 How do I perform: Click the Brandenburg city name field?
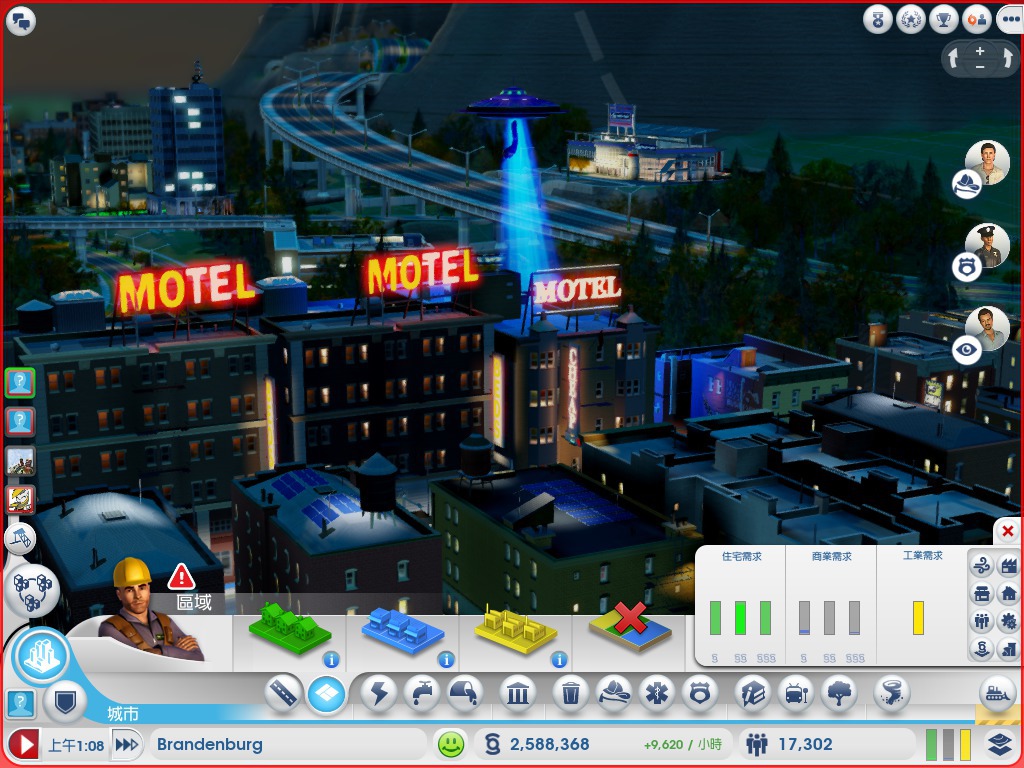click(x=287, y=744)
